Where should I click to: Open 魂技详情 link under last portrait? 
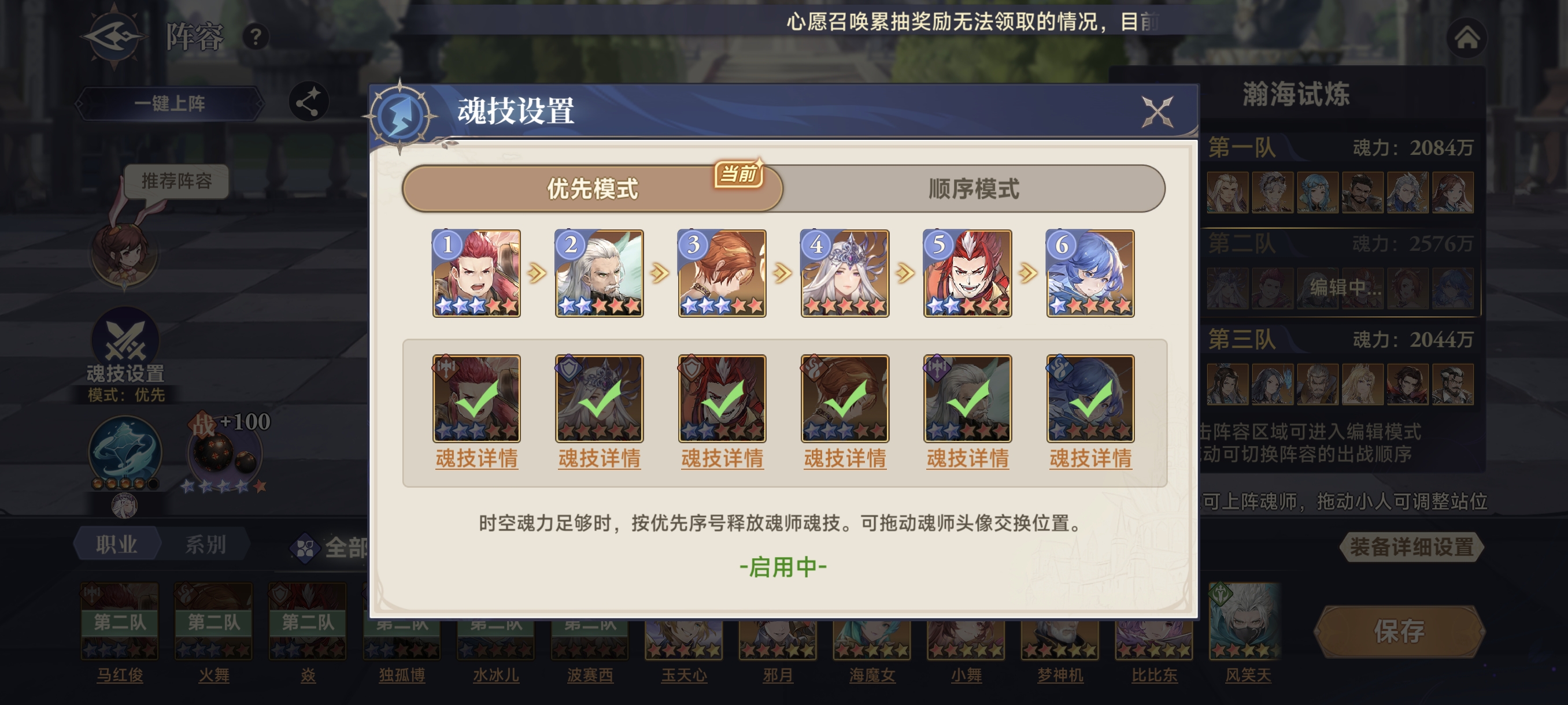pos(1090,458)
